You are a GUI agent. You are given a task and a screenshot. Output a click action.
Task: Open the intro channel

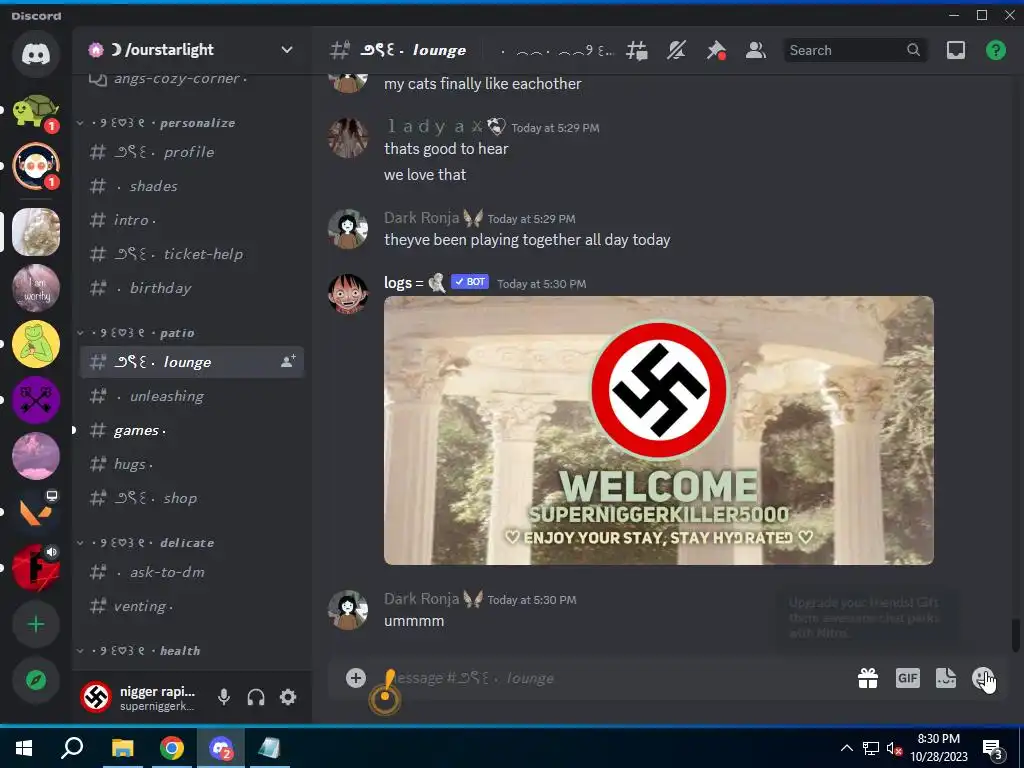(191, 220)
